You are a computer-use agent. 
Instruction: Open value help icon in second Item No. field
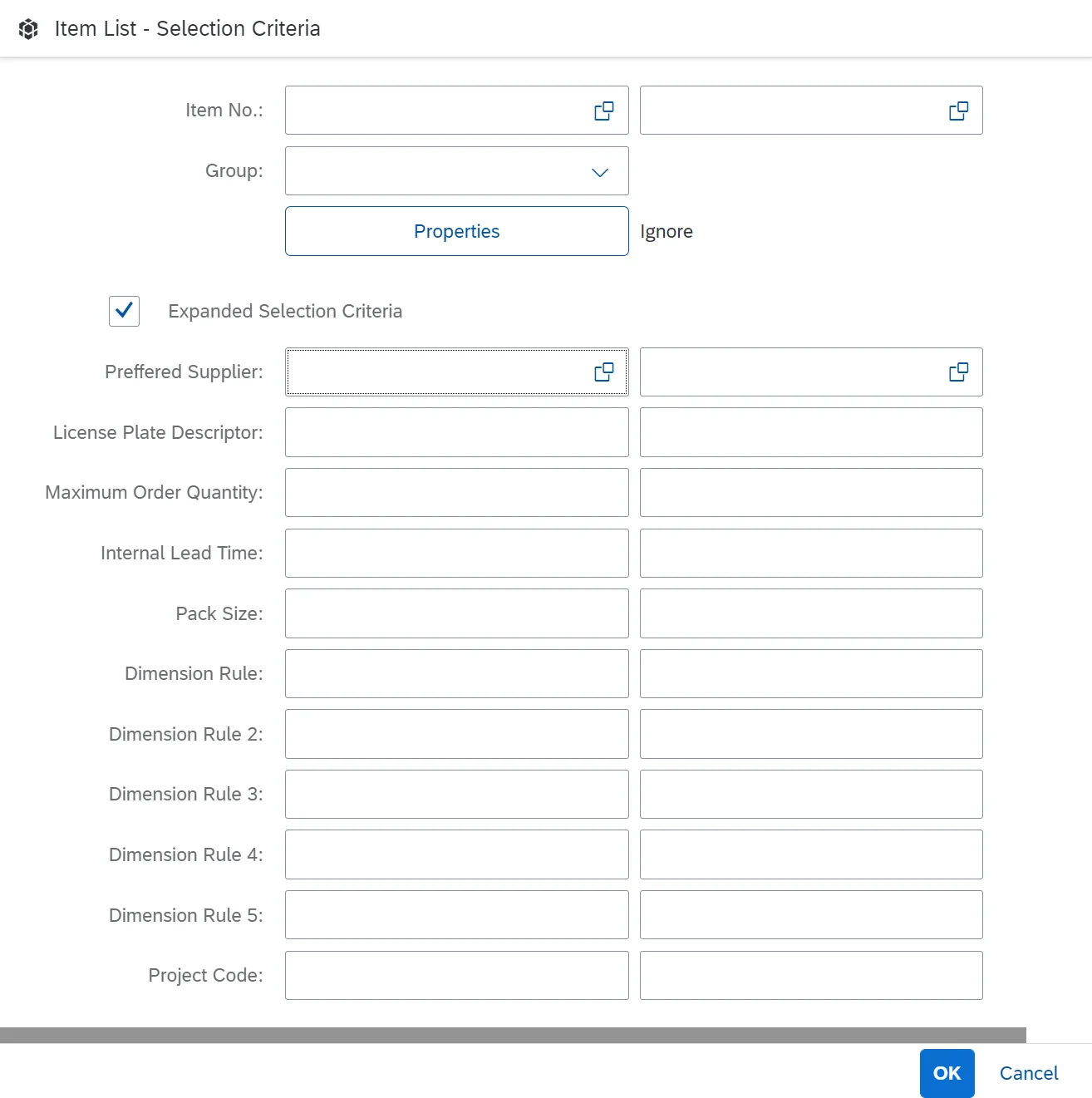pyautogui.click(x=958, y=111)
